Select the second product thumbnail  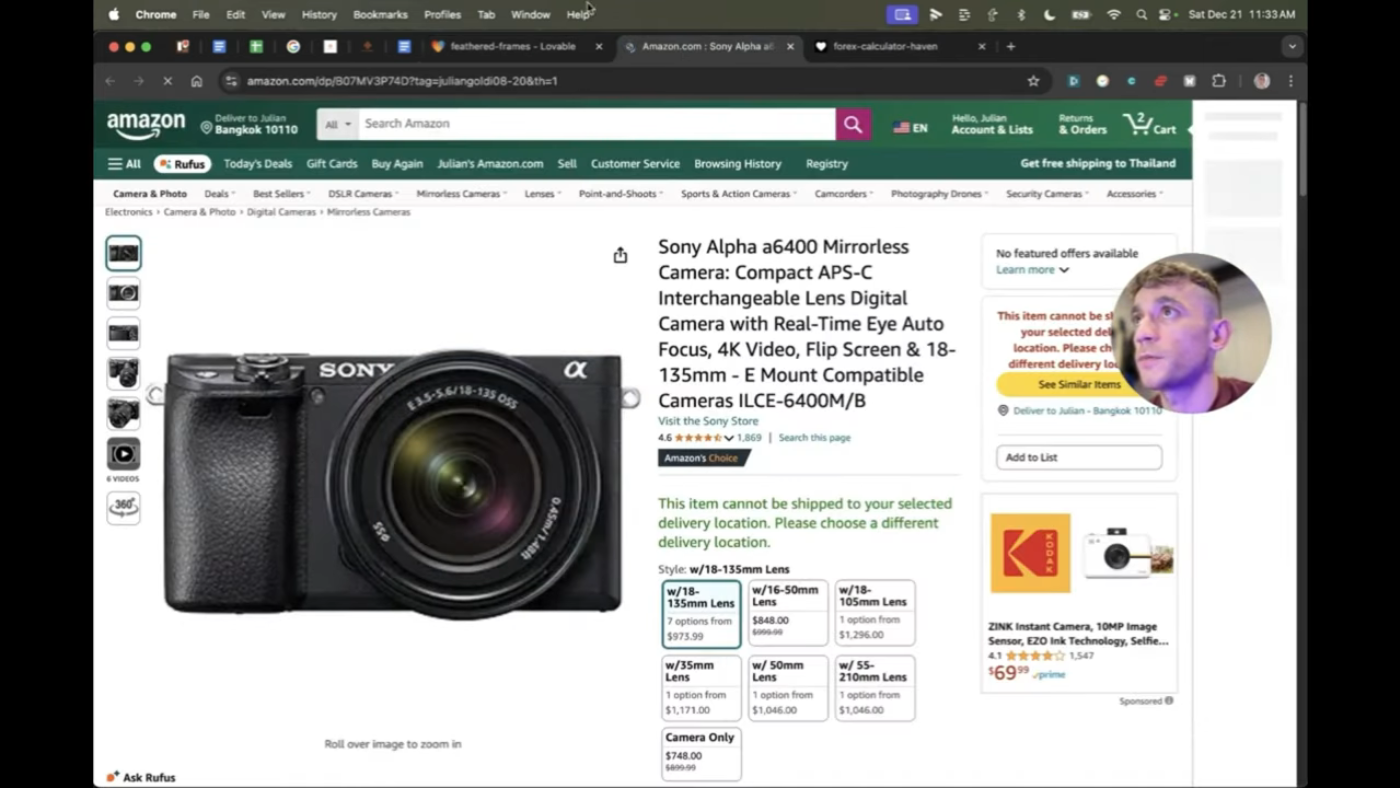124,293
